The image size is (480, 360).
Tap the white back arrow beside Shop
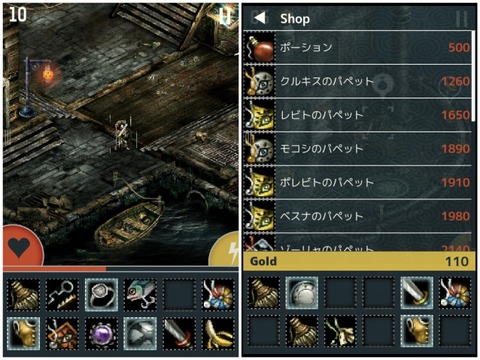click(260, 17)
